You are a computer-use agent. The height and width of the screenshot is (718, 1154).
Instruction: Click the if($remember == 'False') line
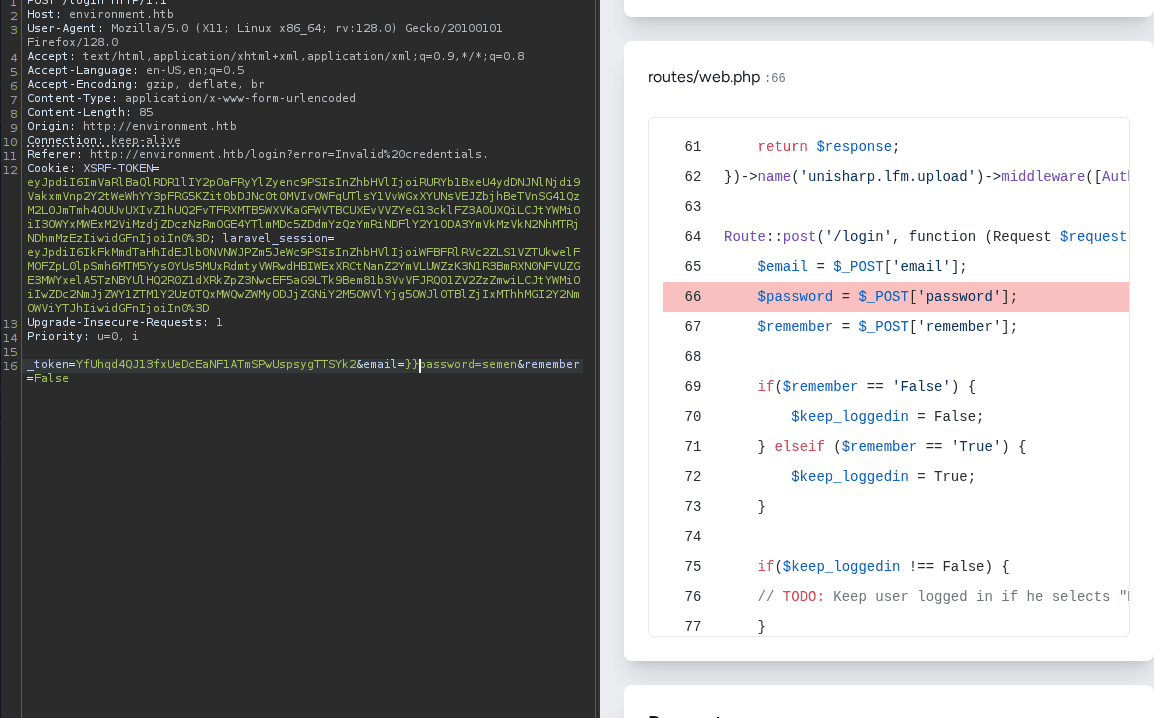866,386
